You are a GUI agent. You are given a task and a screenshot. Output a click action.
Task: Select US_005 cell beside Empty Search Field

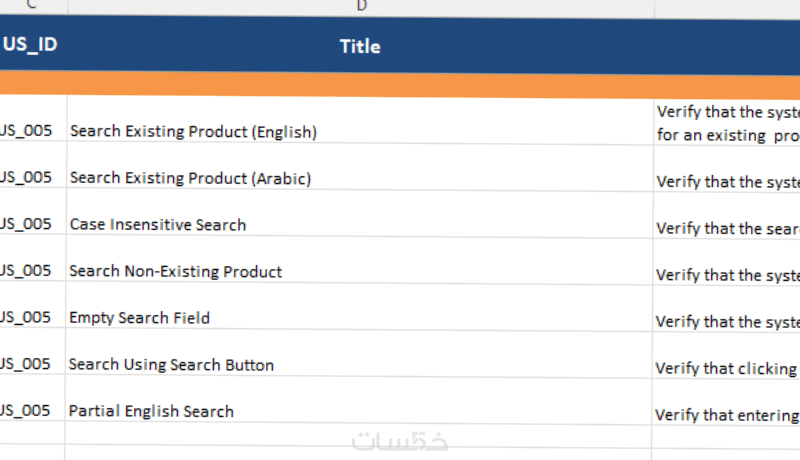click(32, 318)
